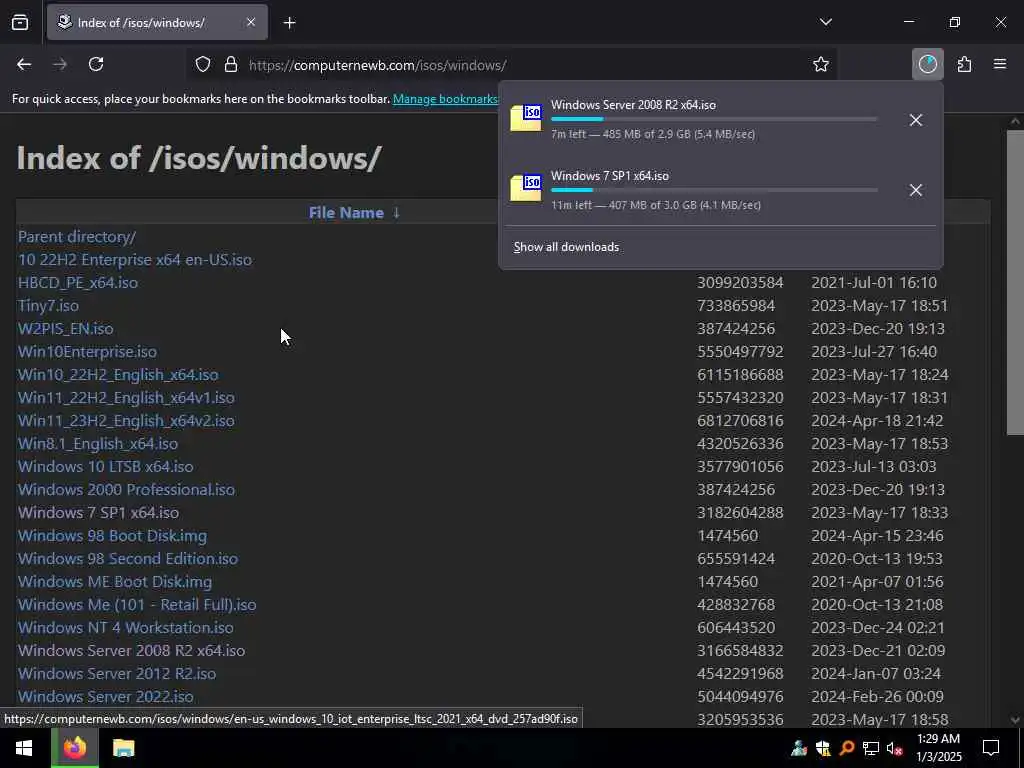Download Win11_22H2_English_x64v1.iso
1024x768 pixels.
point(126,398)
